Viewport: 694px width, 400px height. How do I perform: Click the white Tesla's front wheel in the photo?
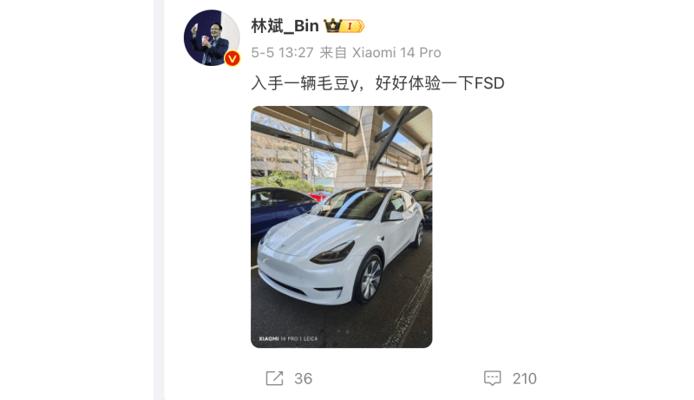point(369,279)
